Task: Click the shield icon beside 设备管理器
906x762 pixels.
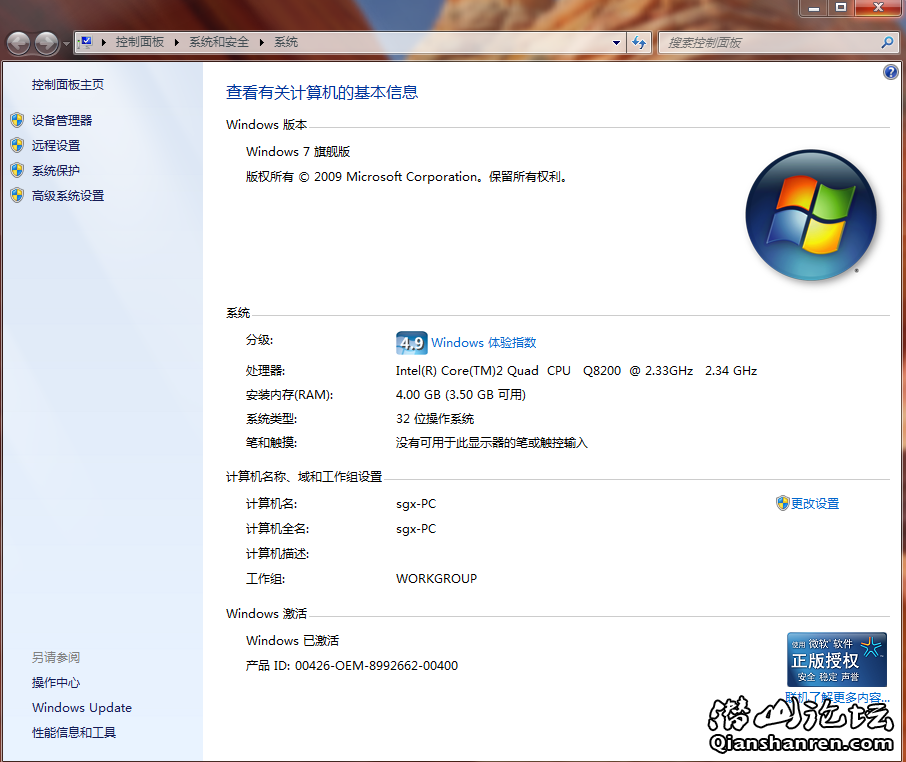Action: pyautogui.click(x=17, y=120)
